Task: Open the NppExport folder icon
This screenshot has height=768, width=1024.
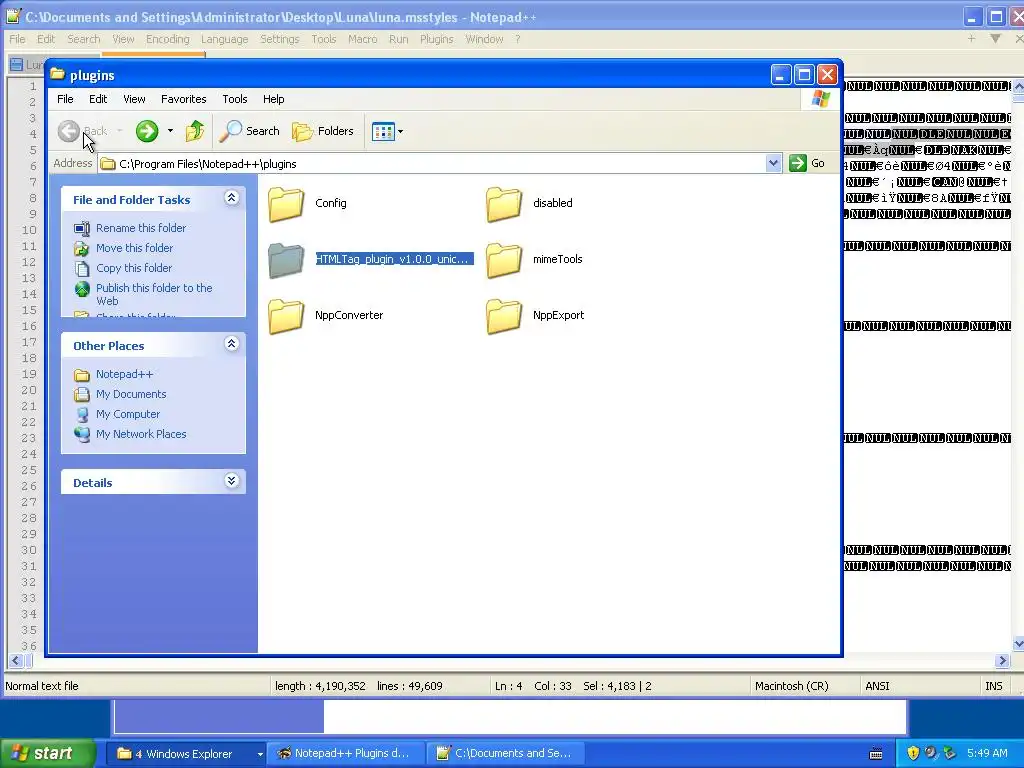Action: pyautogui.click(x=504, y=316)
